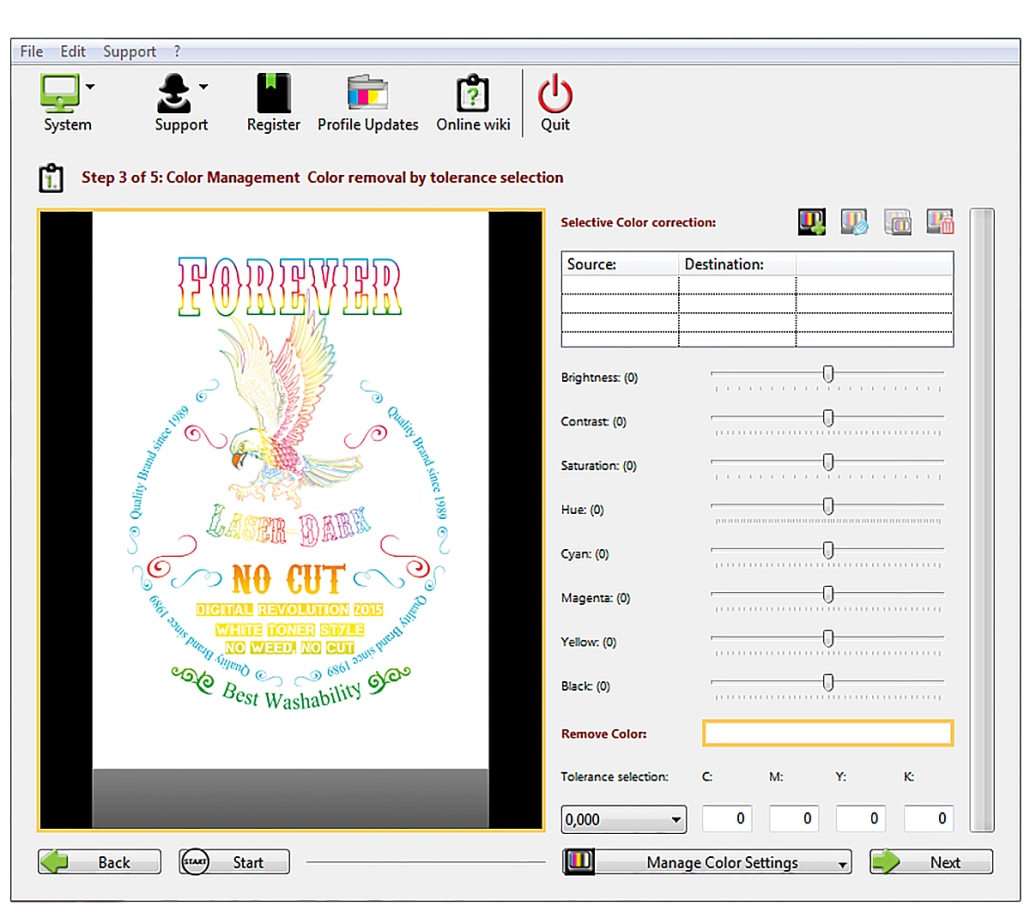The height and width of the screenshot is (912, 1030).
Task: Go to the Next step
Action: pos(931,862)
